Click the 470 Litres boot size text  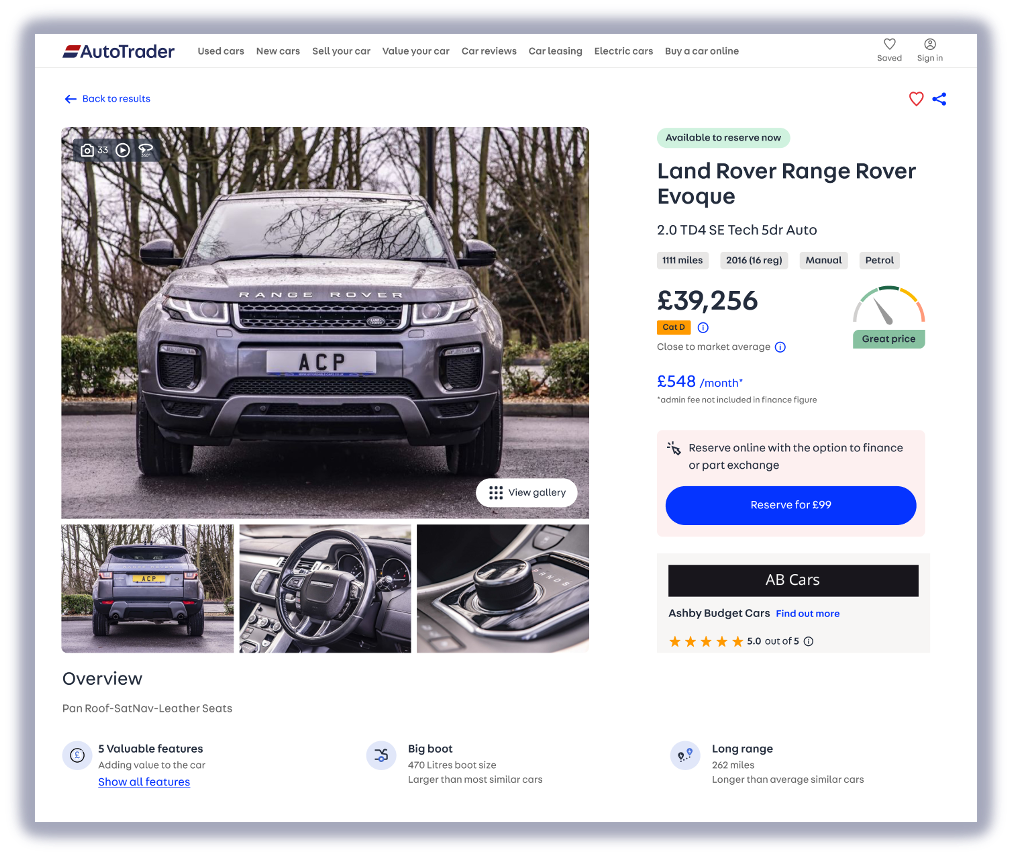tap(452, 765)
